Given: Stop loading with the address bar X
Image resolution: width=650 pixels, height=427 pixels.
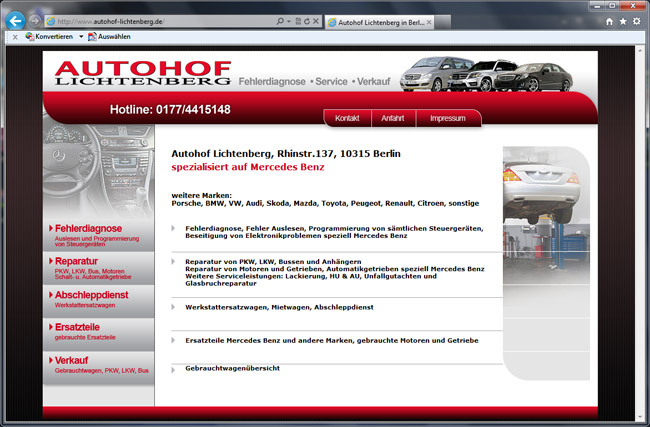Looking at the screenshot, I should (316, 21).
